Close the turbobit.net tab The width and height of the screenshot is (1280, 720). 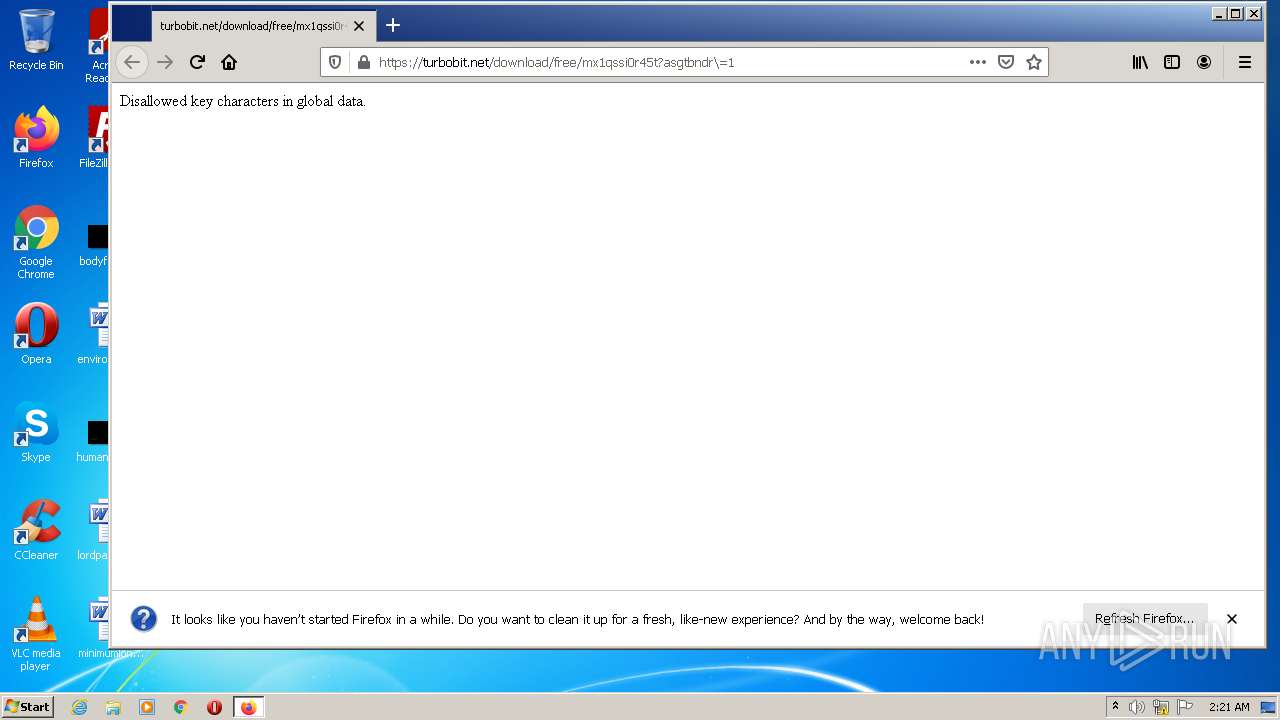(359, 26)
